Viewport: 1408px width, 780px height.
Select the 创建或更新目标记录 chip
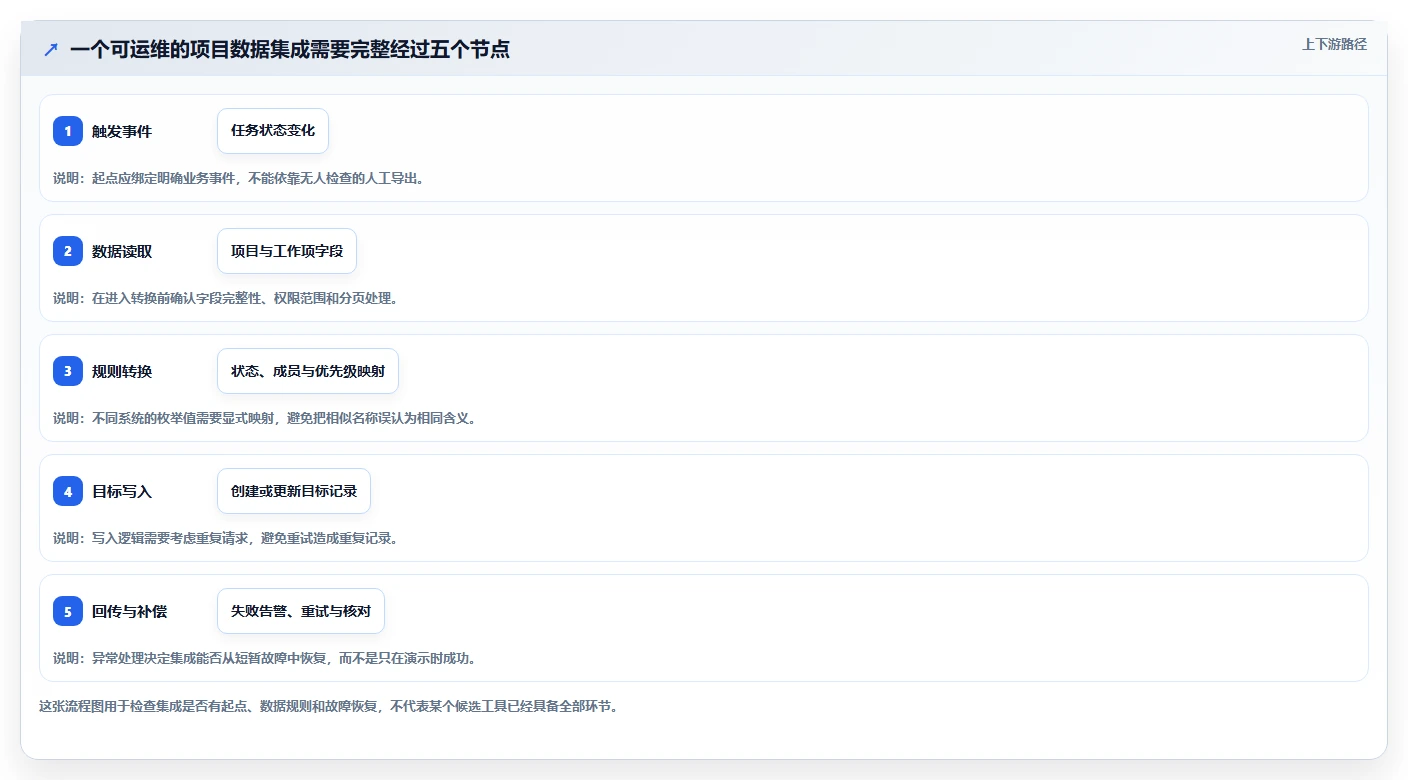[x=294, y=491]
